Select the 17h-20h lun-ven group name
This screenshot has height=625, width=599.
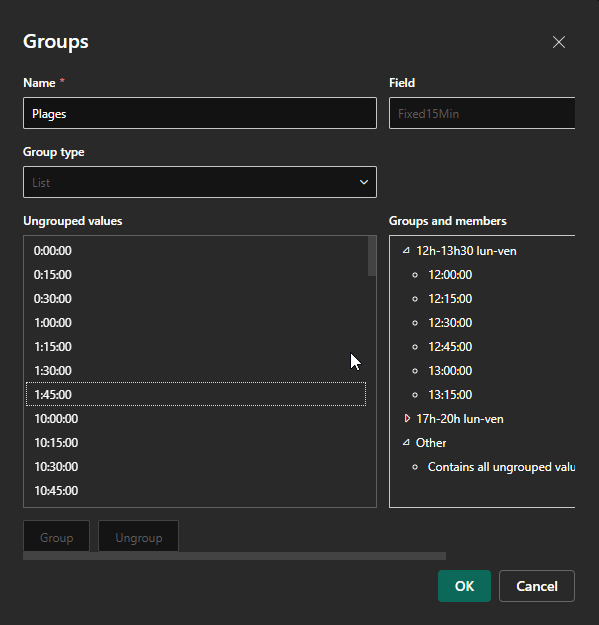460,419
